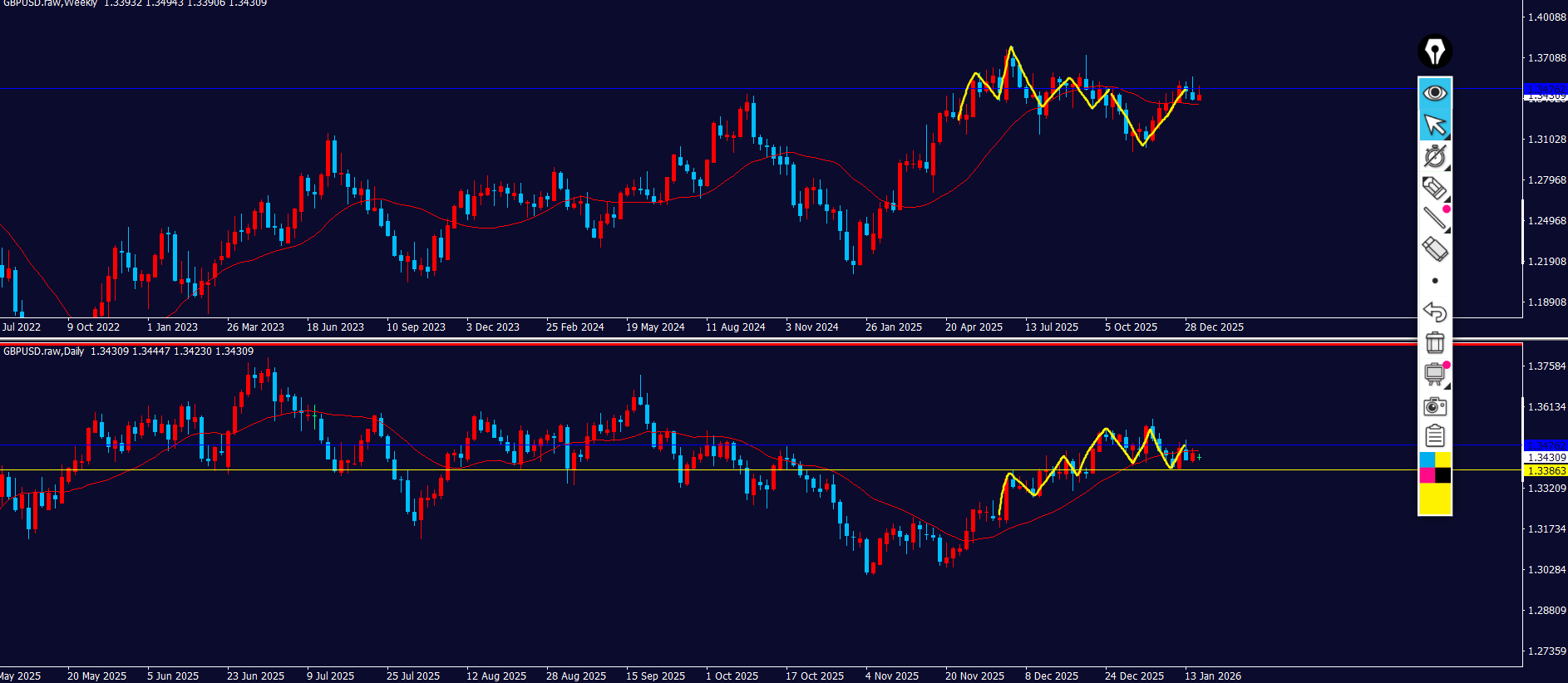Image resolution: width=1568 pixels, height=683 pixels.
Task: Take a screenshot with the camera icon
Action: coord(1435,406)
